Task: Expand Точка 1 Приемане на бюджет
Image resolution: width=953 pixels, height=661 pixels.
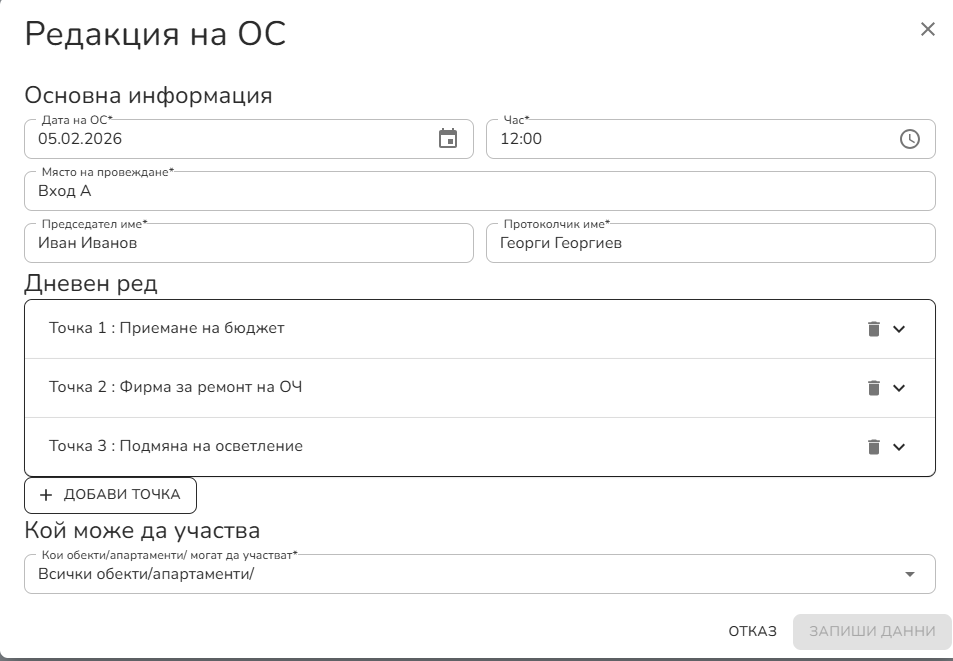Action: tap(899, 329)
